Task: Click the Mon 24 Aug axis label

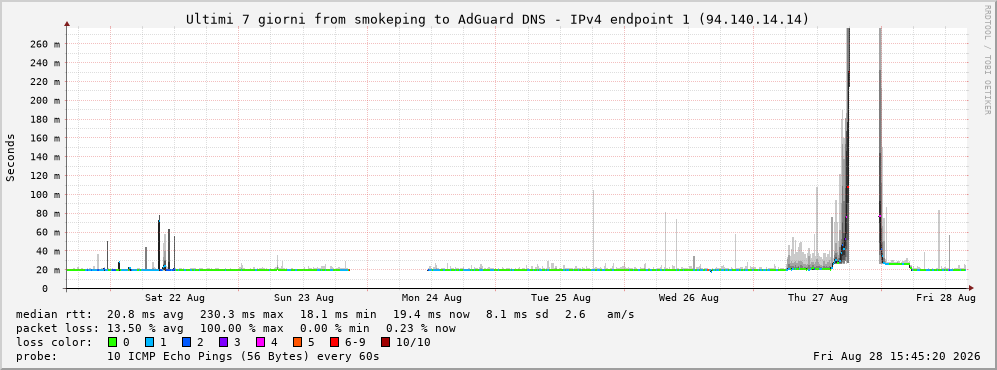Action: (432, 298)
